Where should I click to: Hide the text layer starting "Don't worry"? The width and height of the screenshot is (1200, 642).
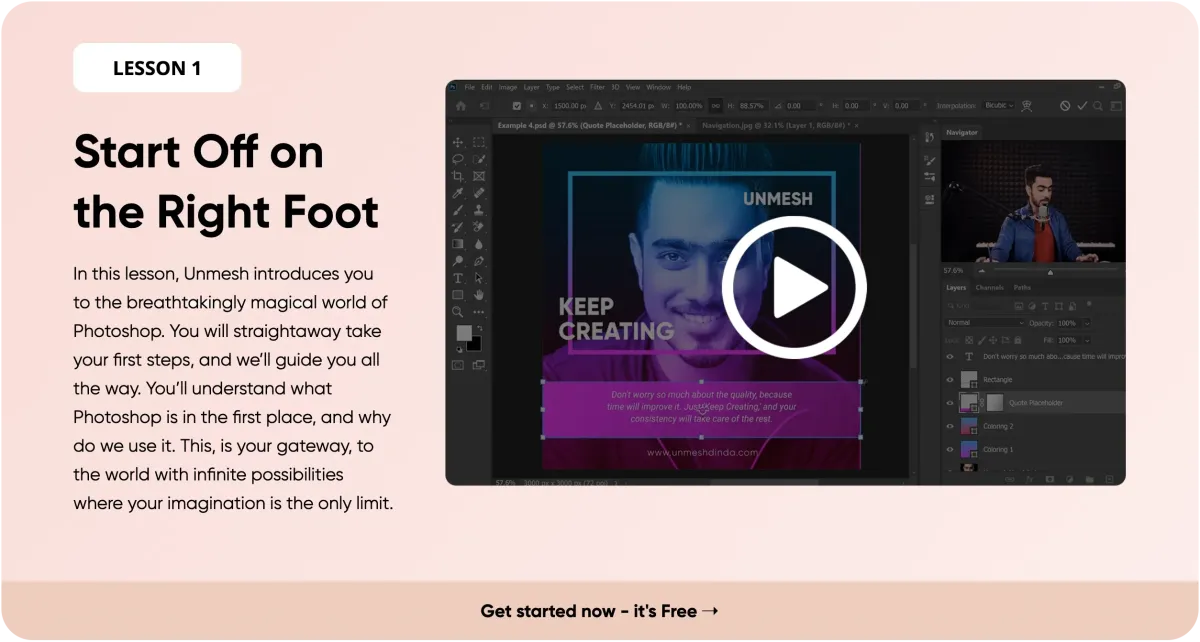coord(950,356)
